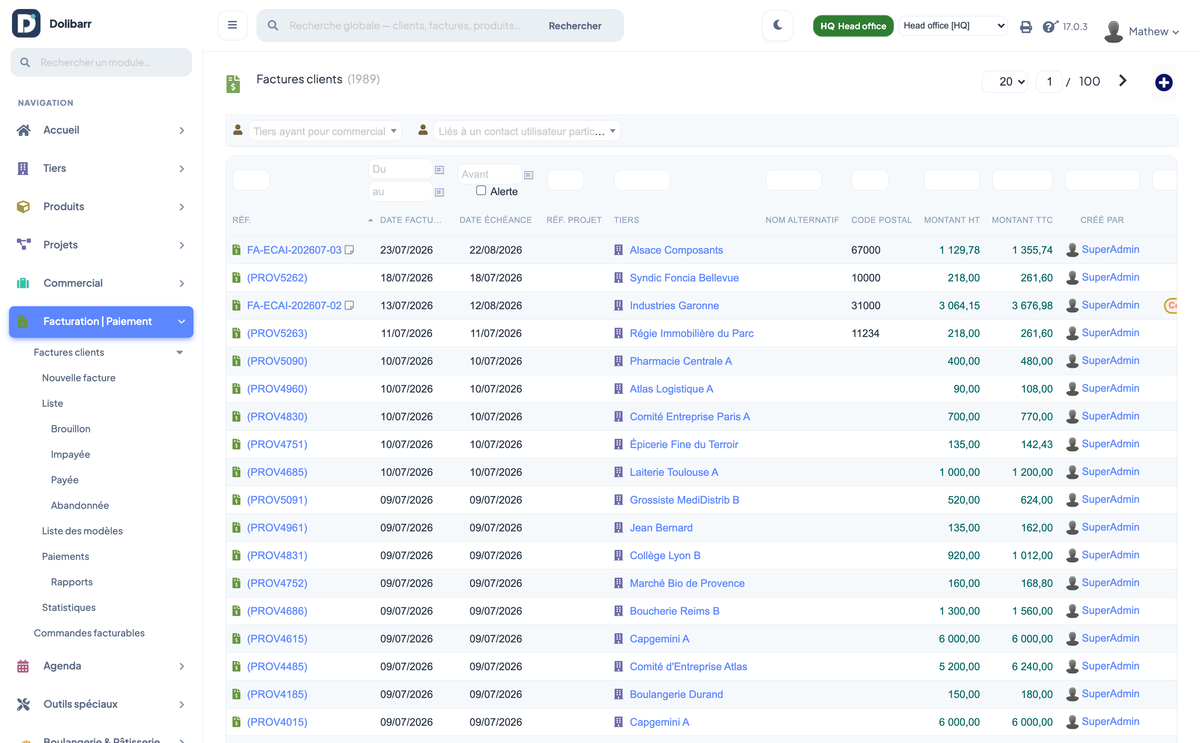Image resolution: width=1200 pixels, height=743 pixels.
Task: Click 'Rechercher un module' search field
Action: [x=101, y=62]
